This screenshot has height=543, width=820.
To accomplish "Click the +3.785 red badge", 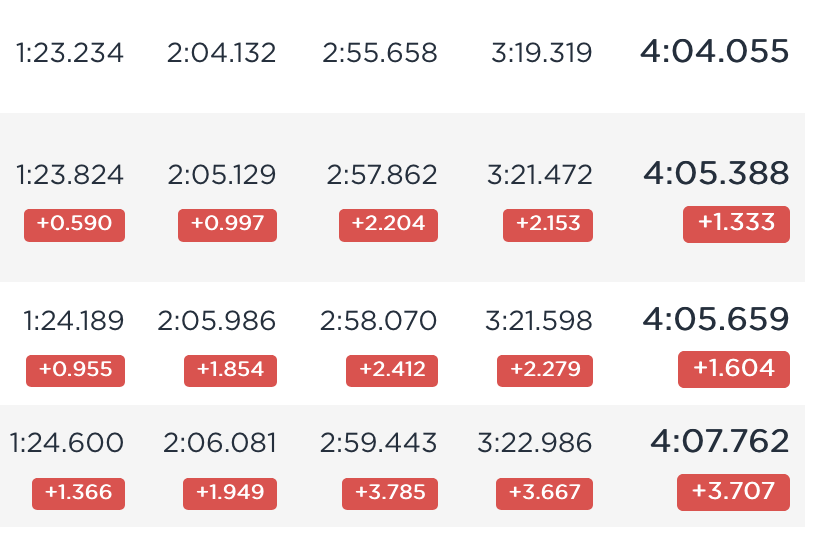I will pyautogui.click(x=390, y=493).
